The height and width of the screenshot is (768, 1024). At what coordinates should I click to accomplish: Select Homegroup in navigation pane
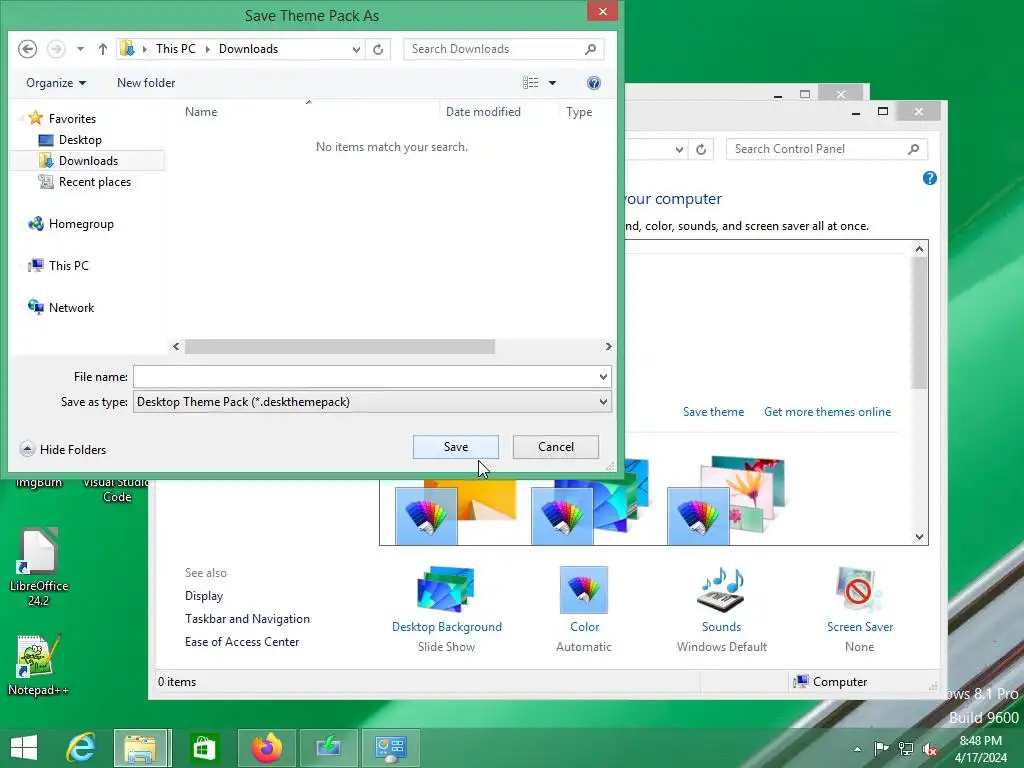click(81, 223)
